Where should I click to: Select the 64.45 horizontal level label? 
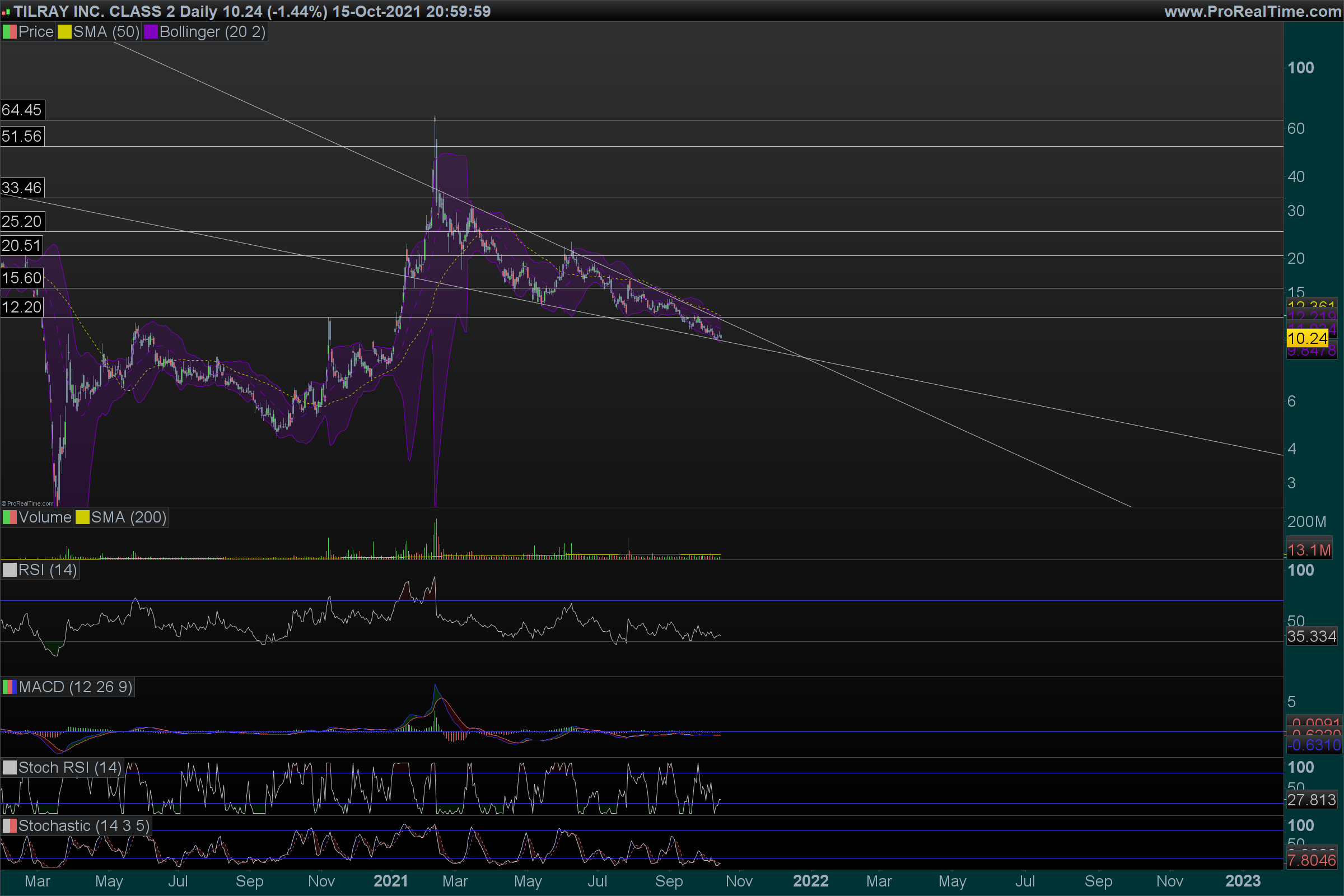click(22, 110)
